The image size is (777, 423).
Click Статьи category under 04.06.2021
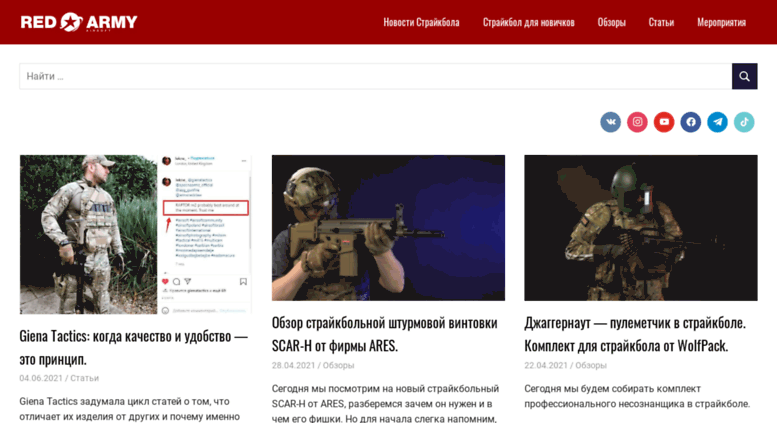point(84,378)
